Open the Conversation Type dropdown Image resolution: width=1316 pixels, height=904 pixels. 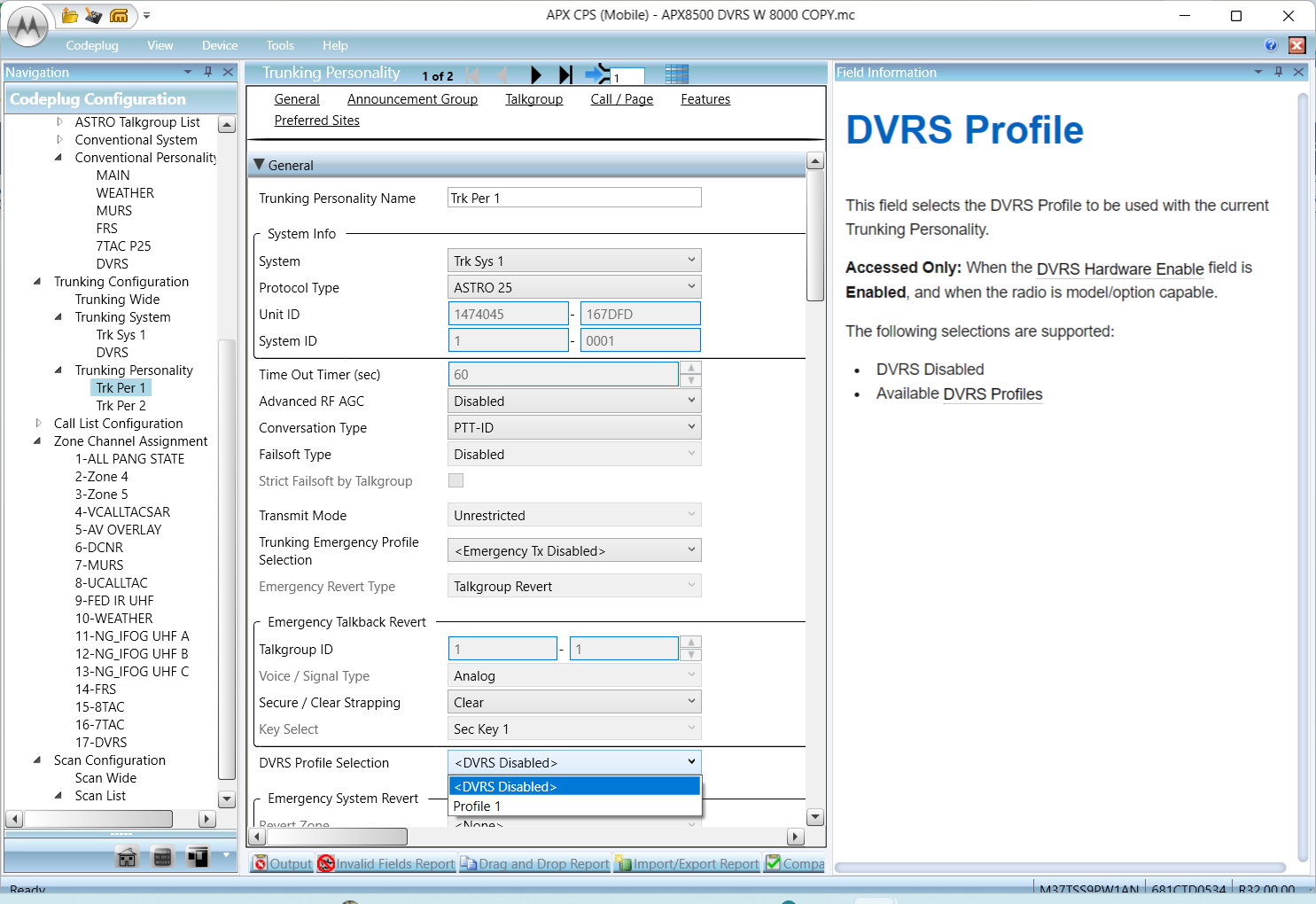click(x=574, y=427)
